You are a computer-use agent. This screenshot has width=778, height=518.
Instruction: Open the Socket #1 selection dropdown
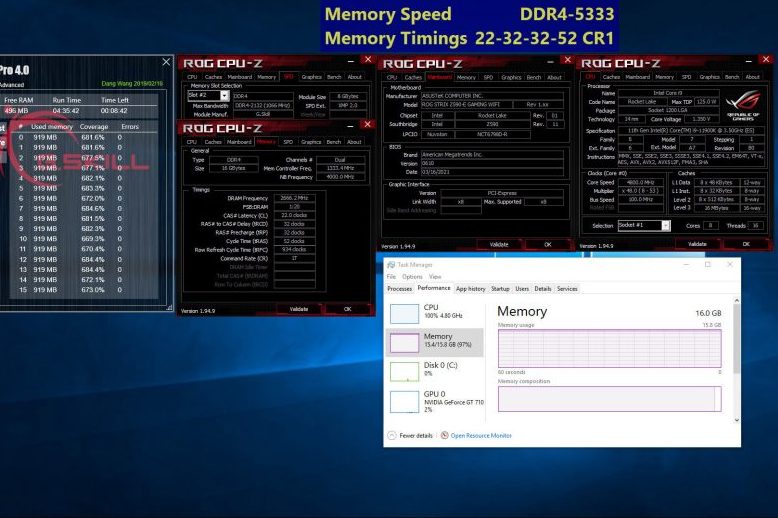point(665,226)
